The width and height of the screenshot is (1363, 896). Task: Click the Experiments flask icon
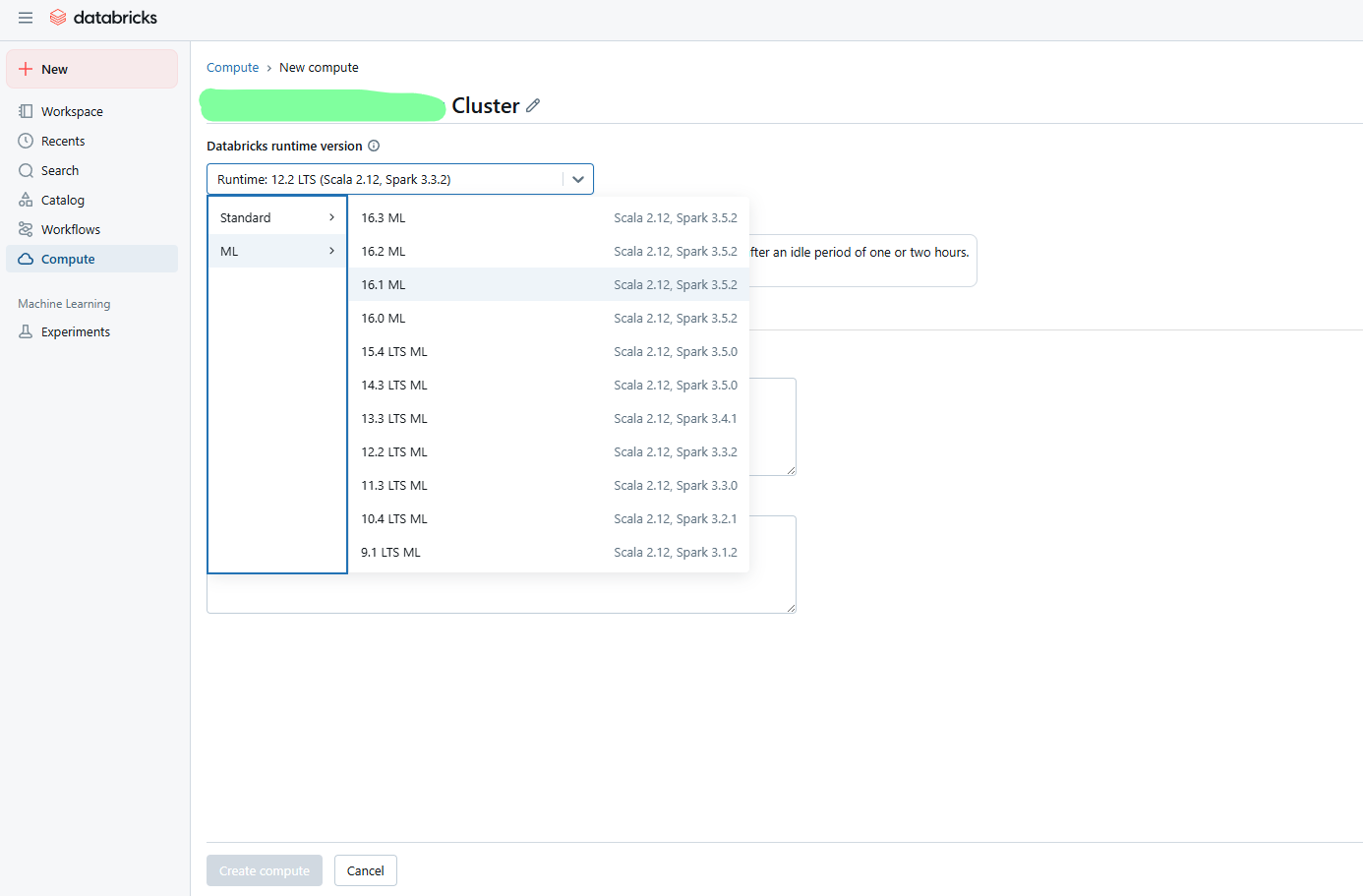point(26,331)
